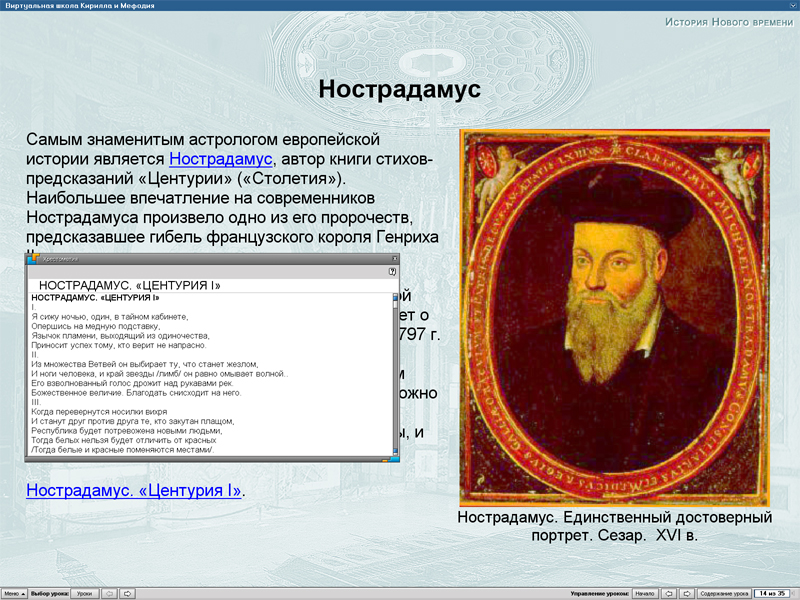Click the Уроки lesson selection button
Viewport: 800px width, 600px height.
coord(85,593)
